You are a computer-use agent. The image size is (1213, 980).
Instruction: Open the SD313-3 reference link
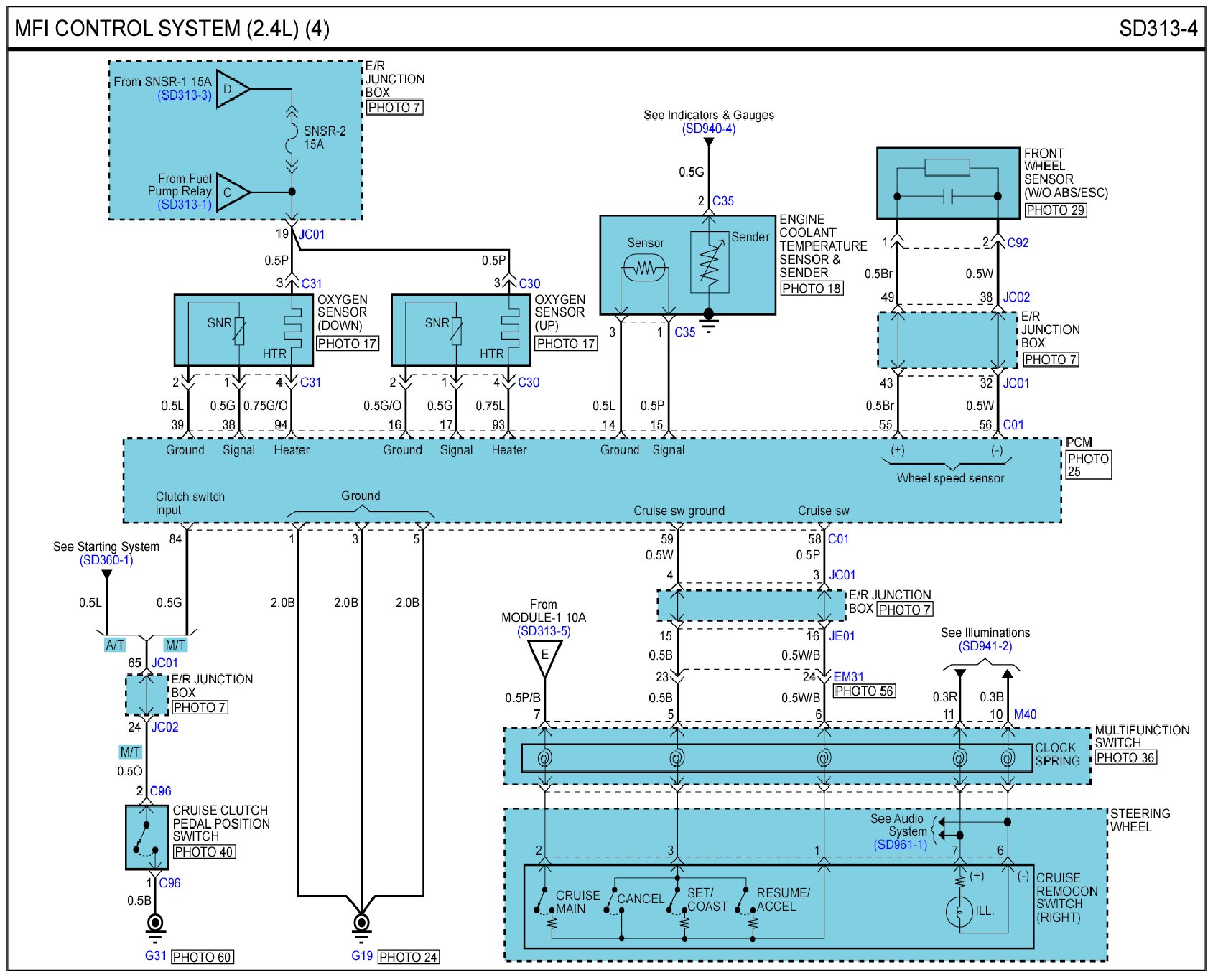coord(185,95)
